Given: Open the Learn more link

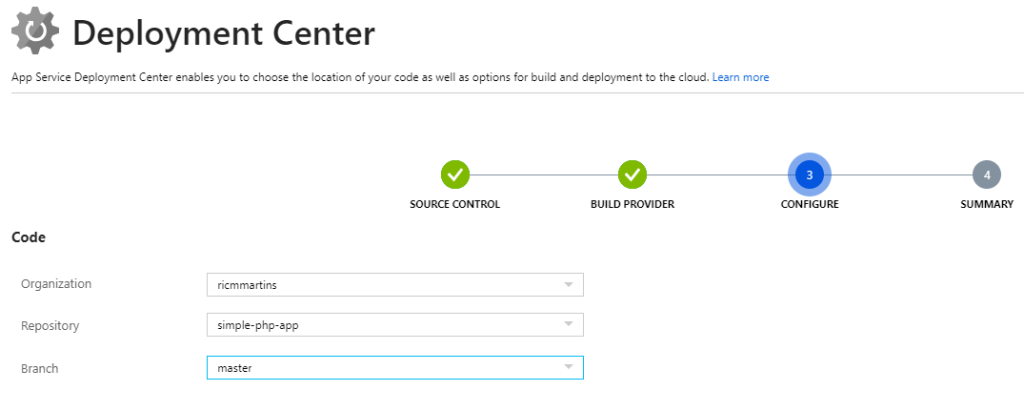Looking at the screenshot, I should (x=741, y=77).
